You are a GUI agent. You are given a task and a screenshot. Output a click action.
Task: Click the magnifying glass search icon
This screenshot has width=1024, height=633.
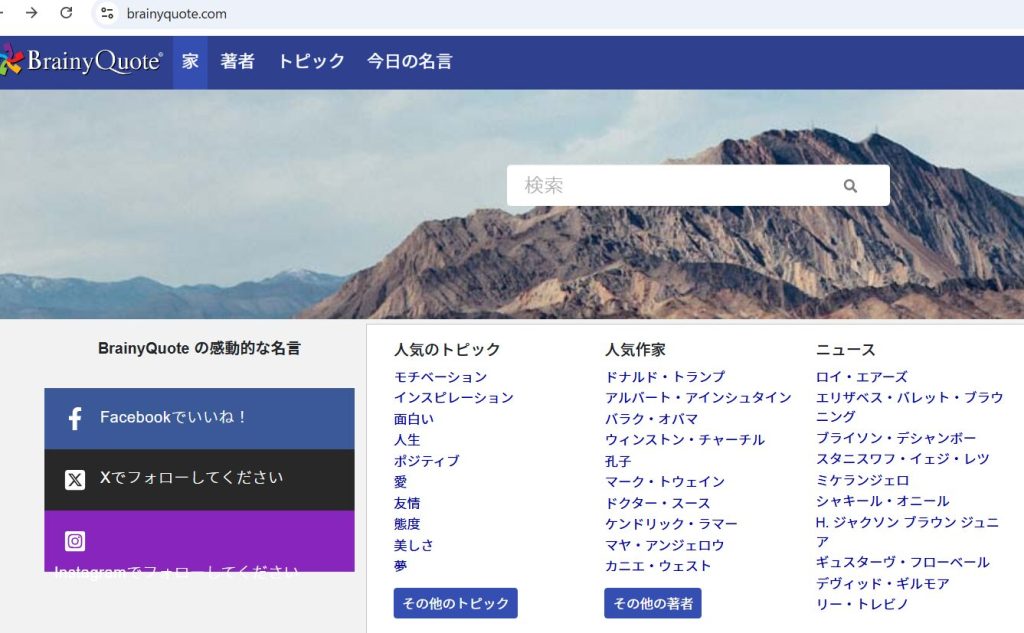(x=850, y=186)
